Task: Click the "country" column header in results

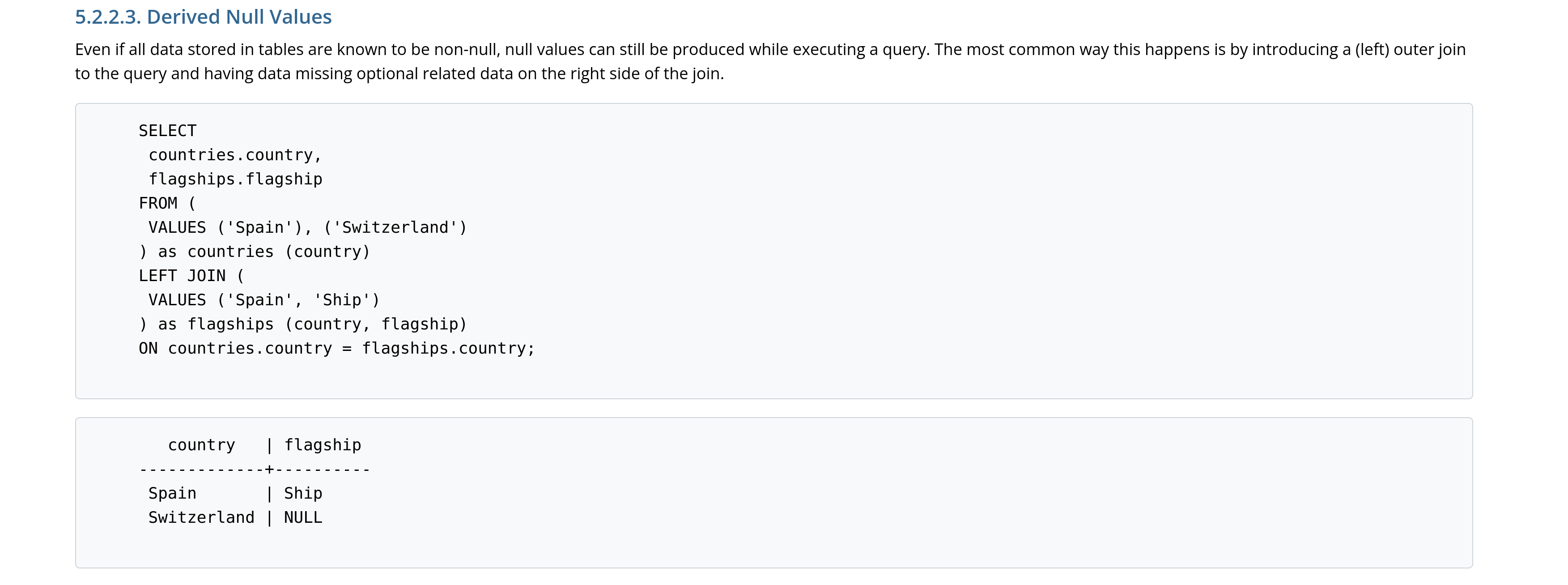Action: [201, 446]
